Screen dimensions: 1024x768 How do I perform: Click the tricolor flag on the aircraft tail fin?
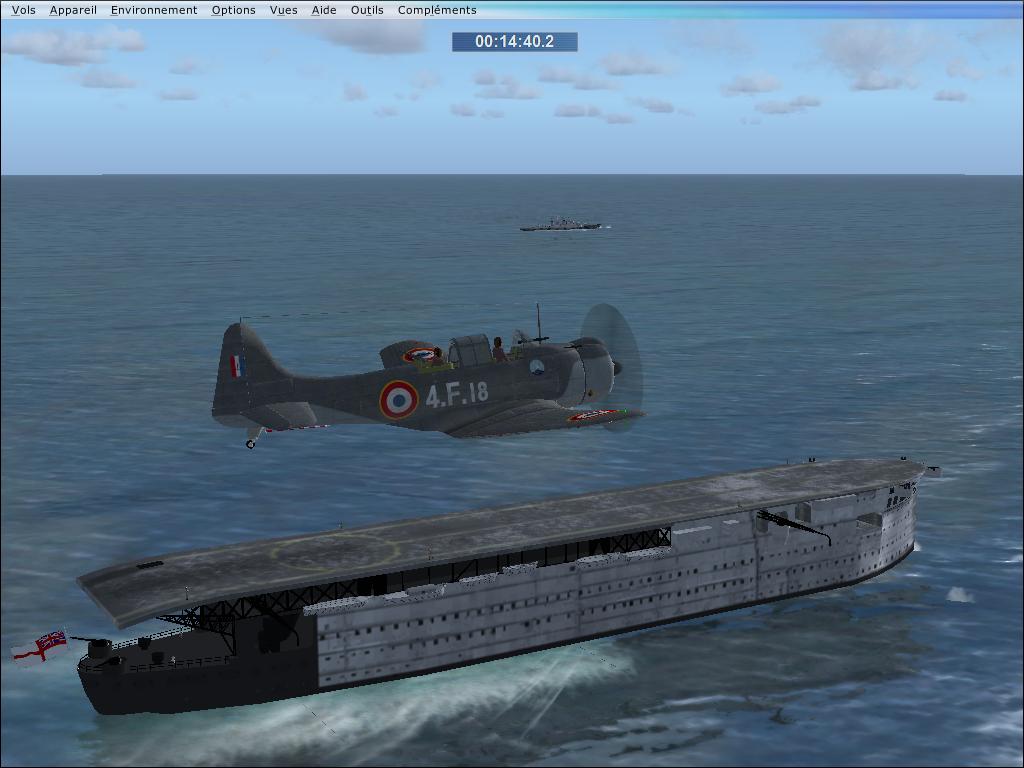(x=238, y=366)
